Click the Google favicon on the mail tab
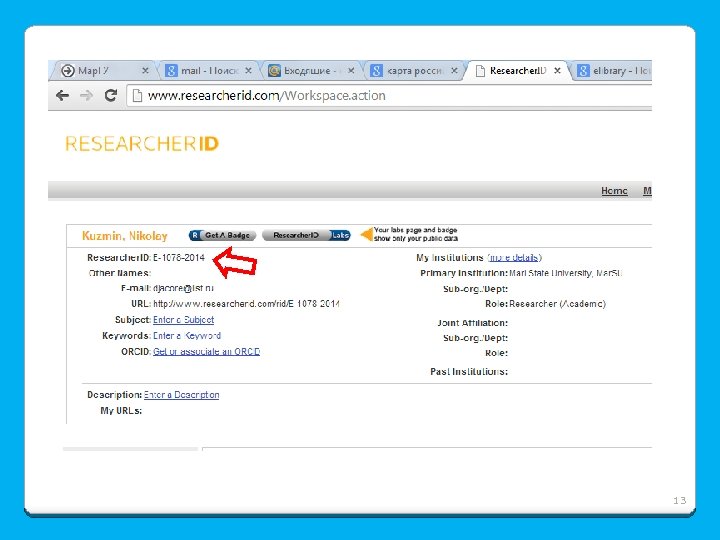The width and height of the screenshot is (720, 540). coord(171,71)
